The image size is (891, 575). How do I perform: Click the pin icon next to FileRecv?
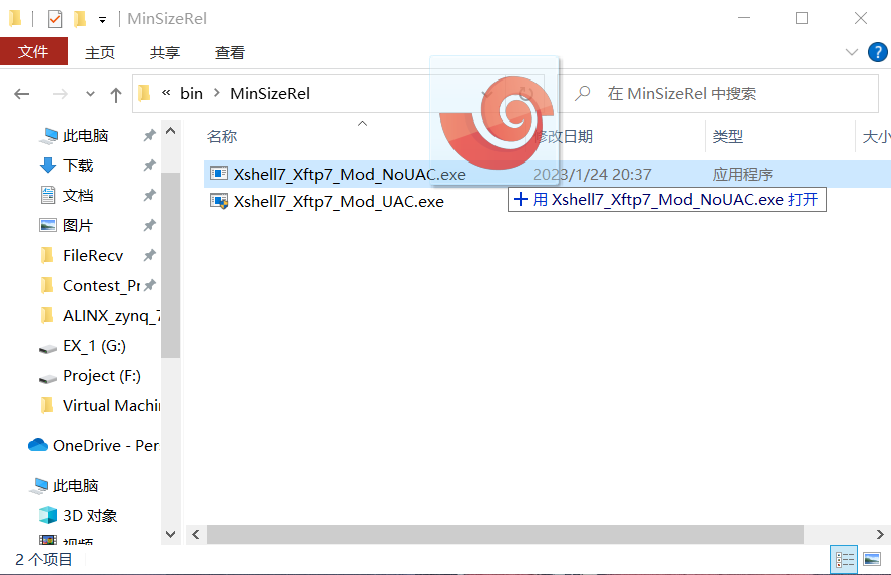click(149, 256)
